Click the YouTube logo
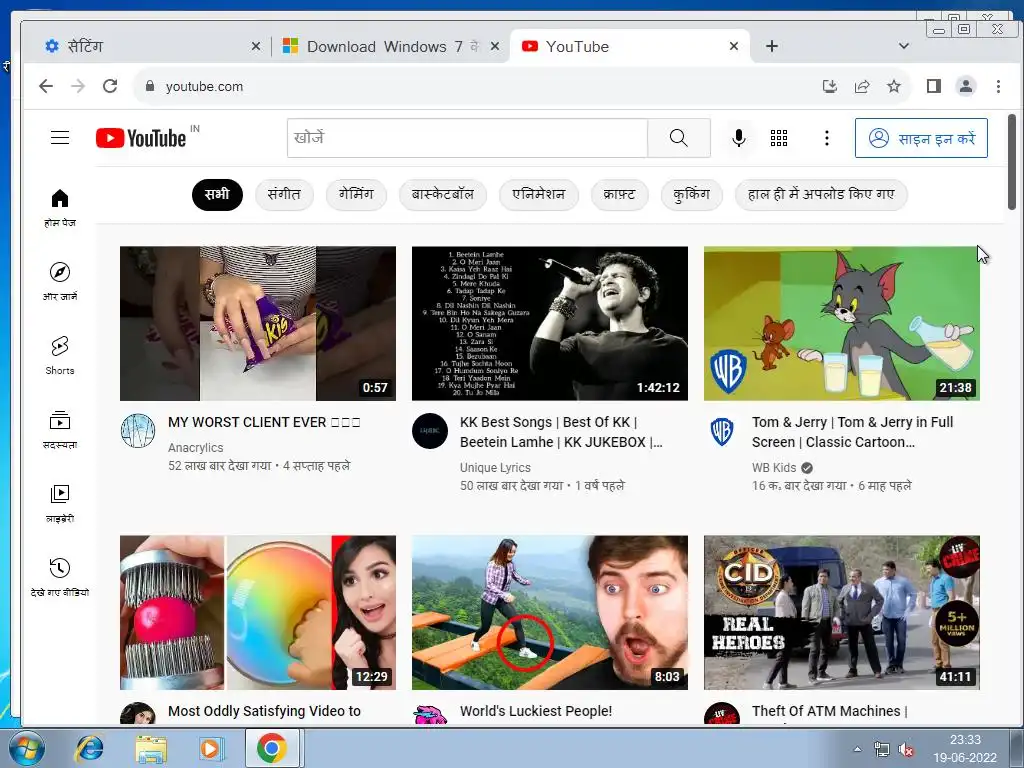Image resolution: width=1024 pixels, height=768 pixels. pyautogui.click(x=141, y=138)
